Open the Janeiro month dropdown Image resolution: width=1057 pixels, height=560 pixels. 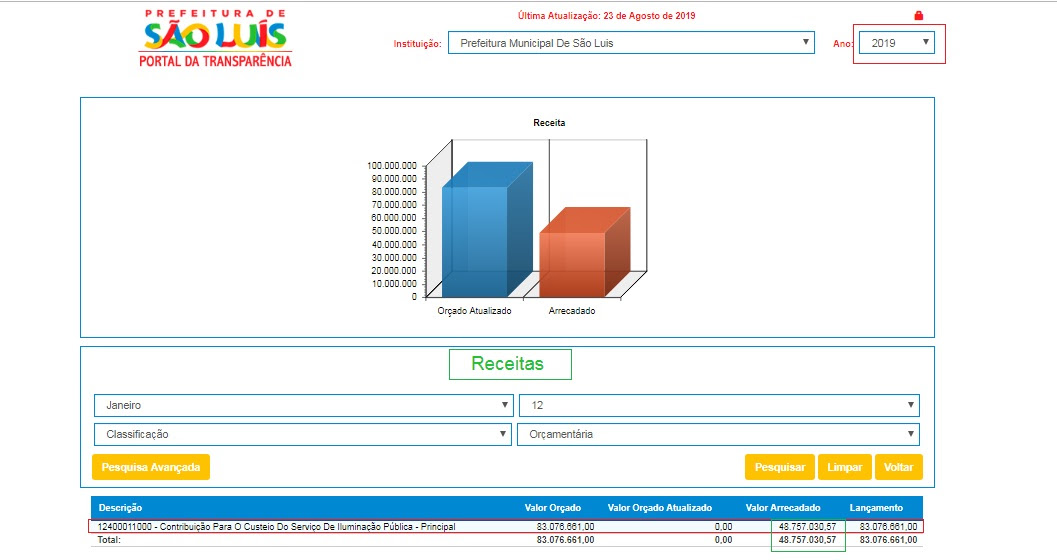pyautogui.click(x=303, y=405)
